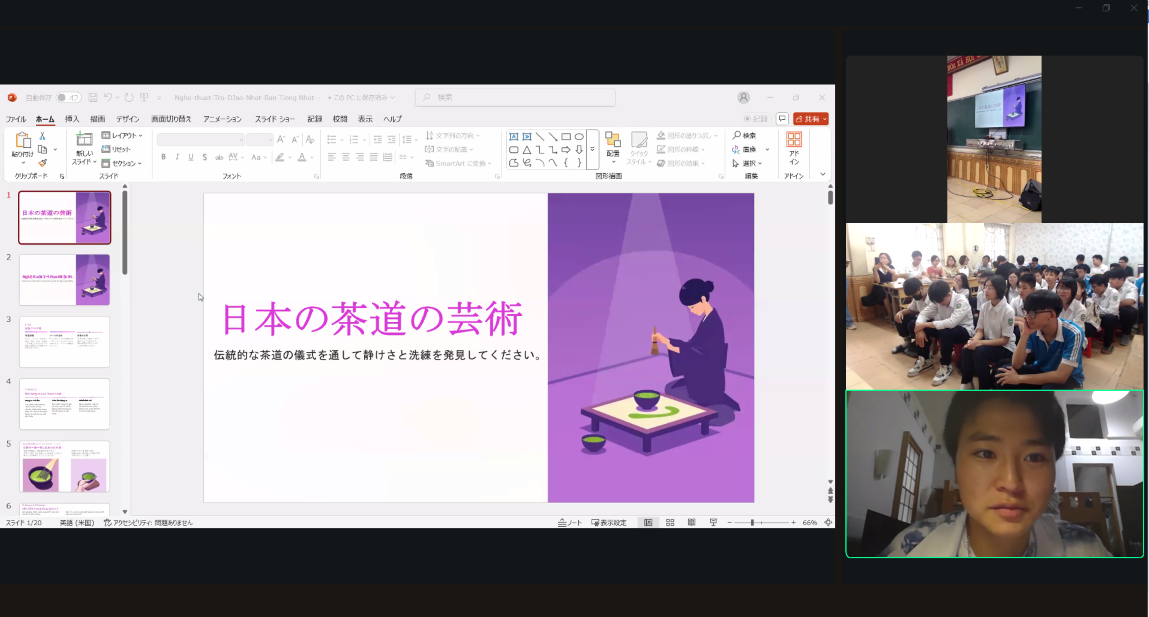Click the format painter brush icon
The image size is (1149, 617).
[42, 163]
